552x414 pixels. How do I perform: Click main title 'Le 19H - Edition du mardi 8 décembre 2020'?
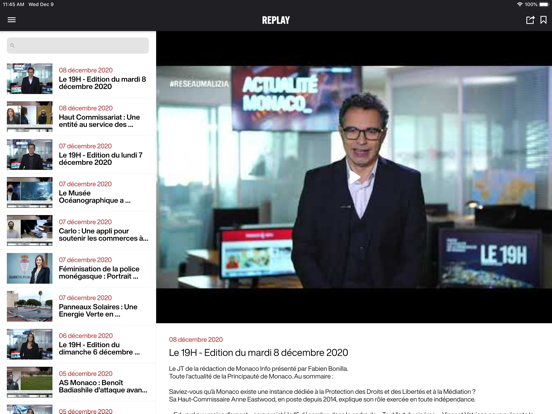coord(258,353)
